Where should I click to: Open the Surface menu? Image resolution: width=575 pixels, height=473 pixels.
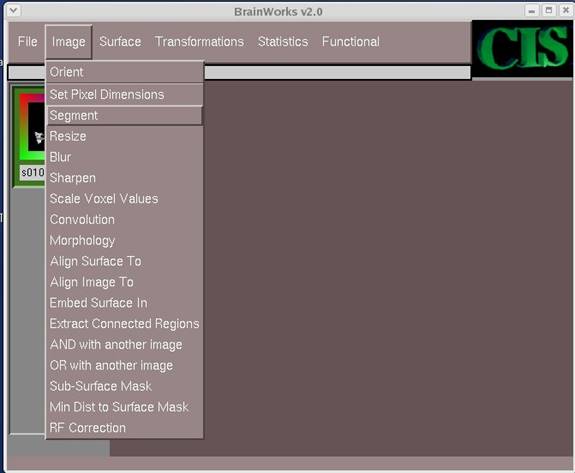click(120, 41)
